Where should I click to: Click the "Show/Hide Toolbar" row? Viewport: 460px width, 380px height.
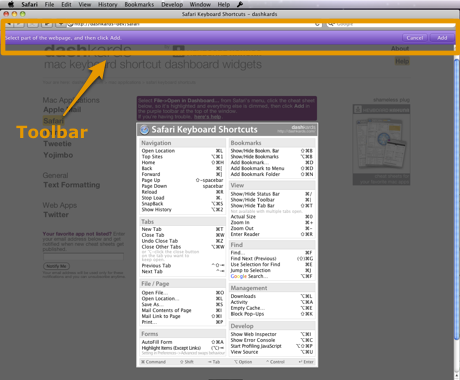point(272,200)
